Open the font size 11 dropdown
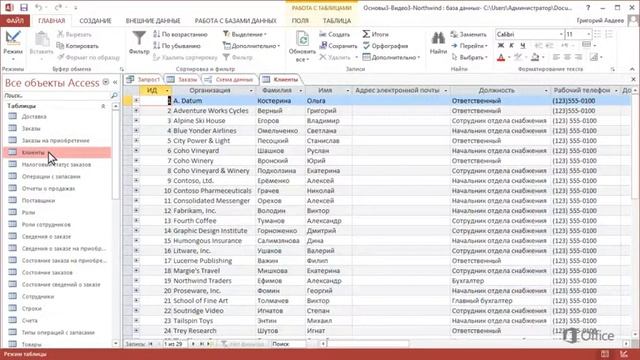640x360 pixels. (x=588, y=34)
